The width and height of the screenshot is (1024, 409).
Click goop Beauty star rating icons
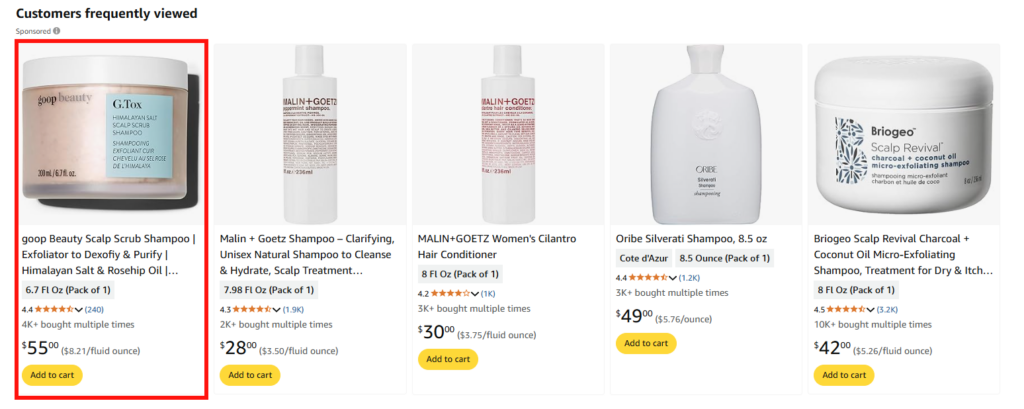point(54,310)
